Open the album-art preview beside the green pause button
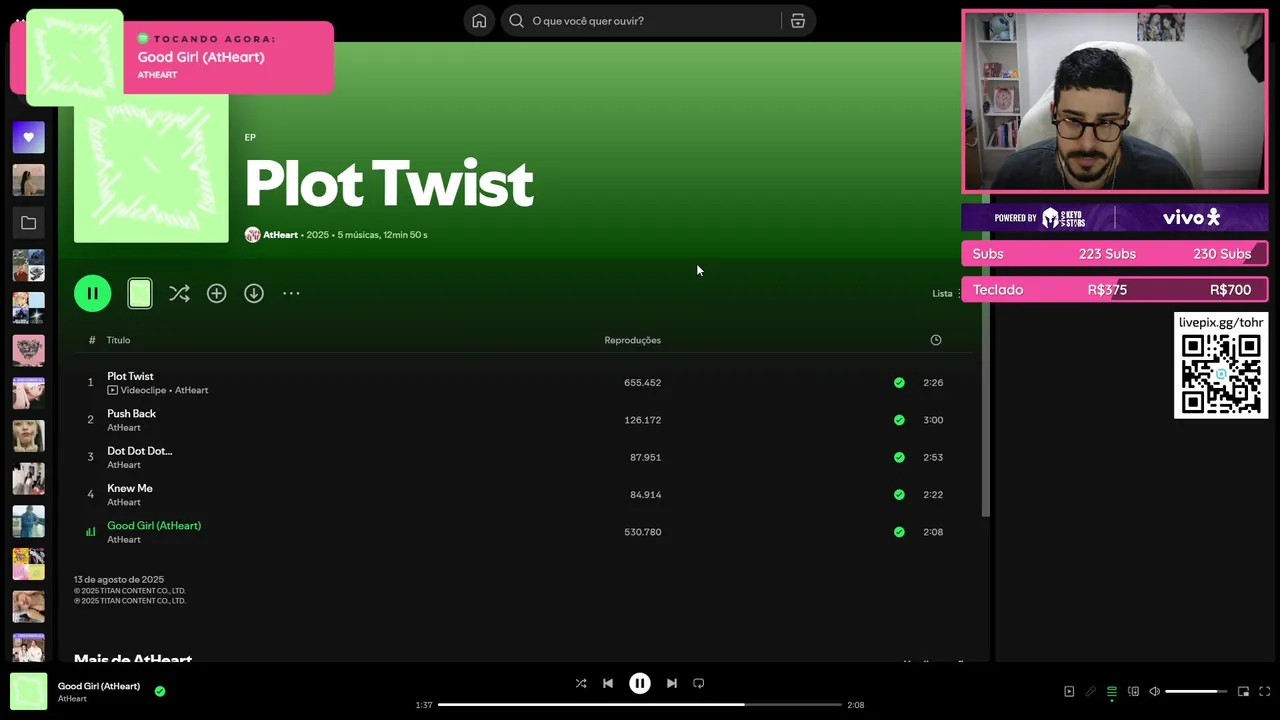This screenshot has width=1280, height=720. (140, 293)
